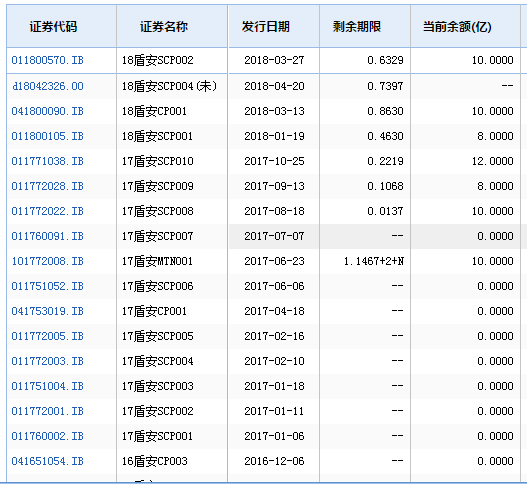Open security 011760091.IB

[47, 236]
